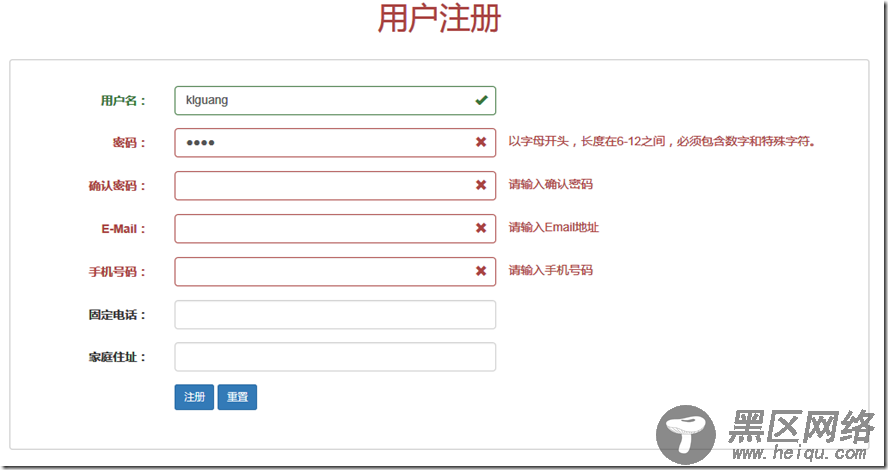The image size is (888, 470).
Task: Click the 确认密码 field label
Action: pos(117,186)
